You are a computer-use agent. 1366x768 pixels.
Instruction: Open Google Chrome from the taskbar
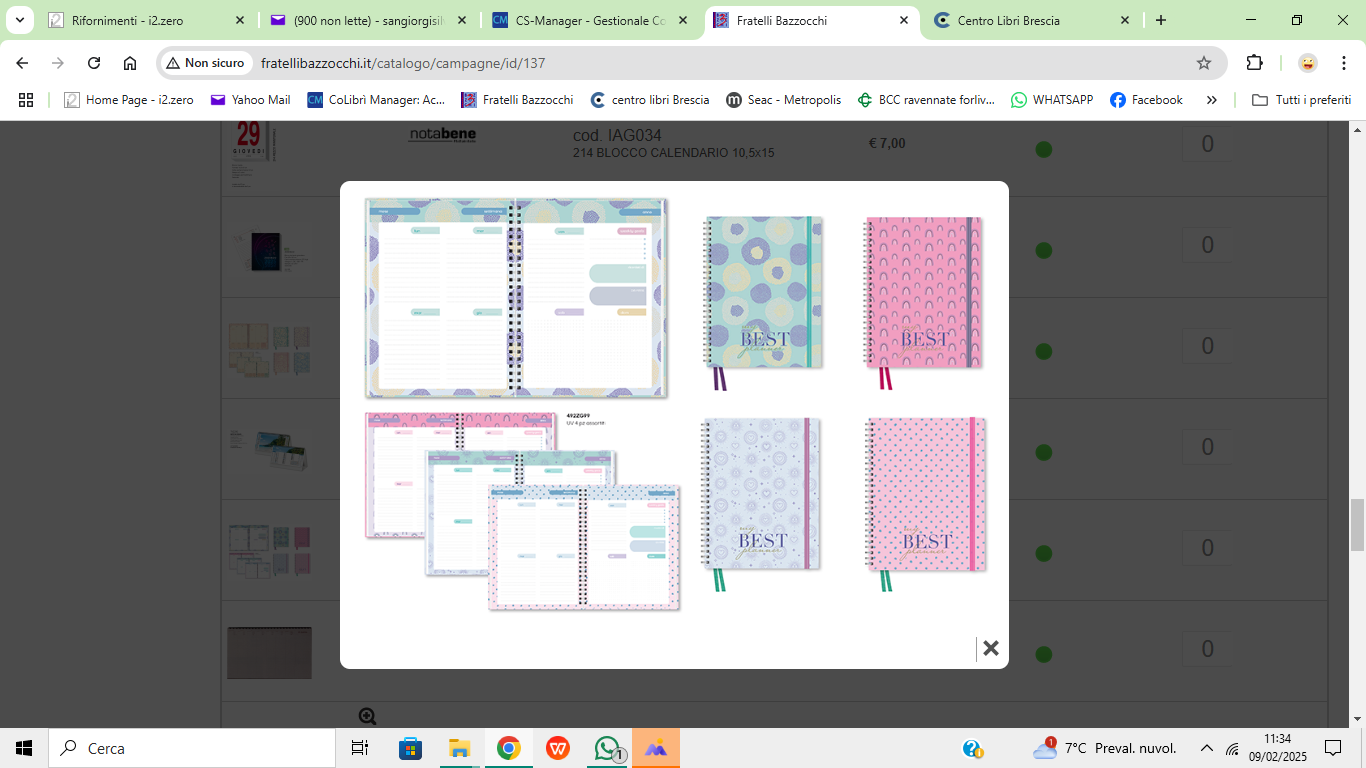(x=508, y=748)
